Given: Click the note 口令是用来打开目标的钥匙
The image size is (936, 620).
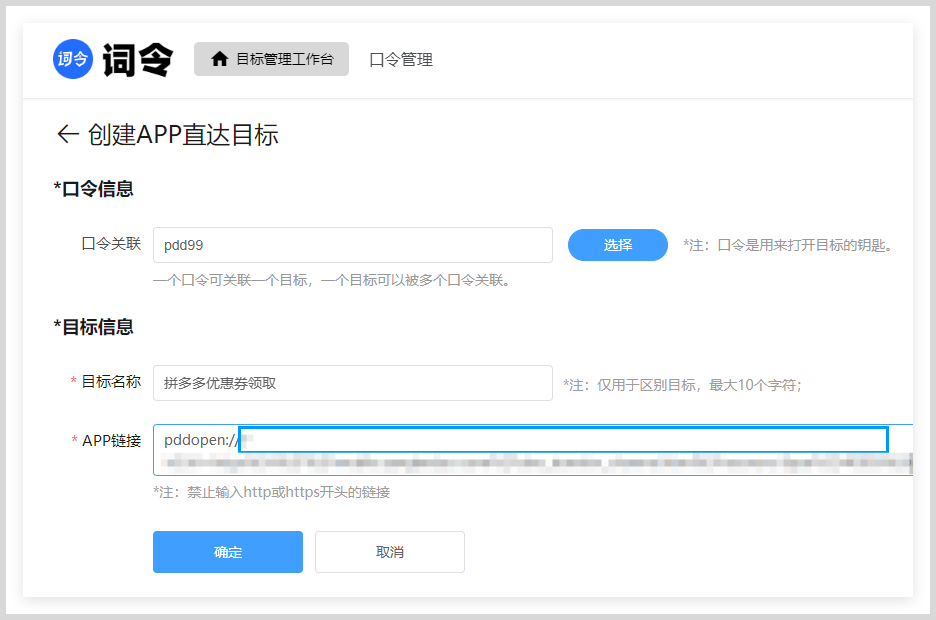Looking at the screenshot, I should click(788, 245).
